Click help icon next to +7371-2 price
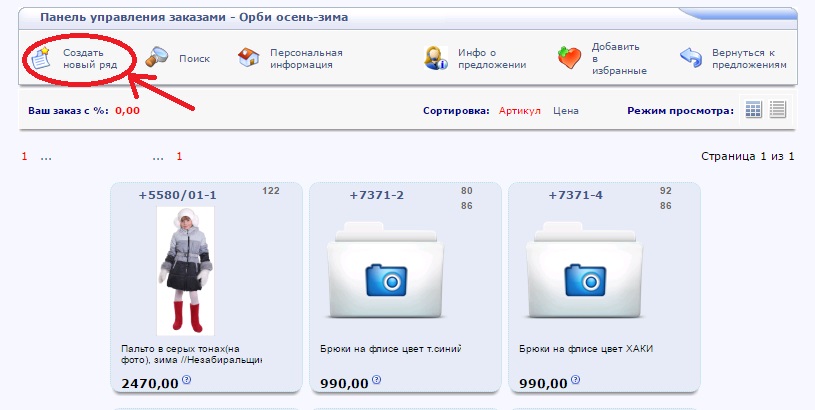Image resolution: width=815 pixels, height=410 pixels. click(377, 380)
